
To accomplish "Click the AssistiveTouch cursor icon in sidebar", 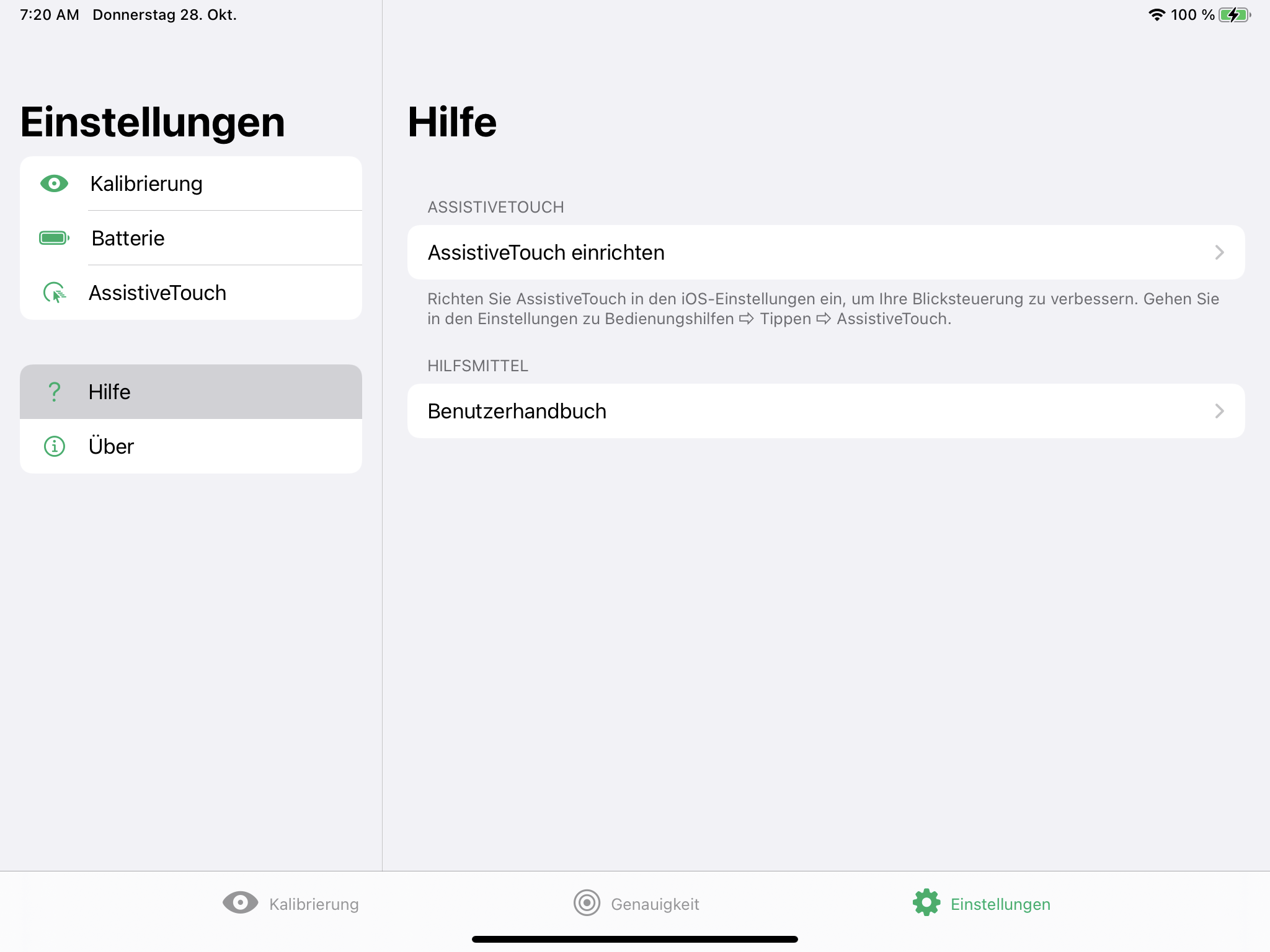I will point(54,293).
